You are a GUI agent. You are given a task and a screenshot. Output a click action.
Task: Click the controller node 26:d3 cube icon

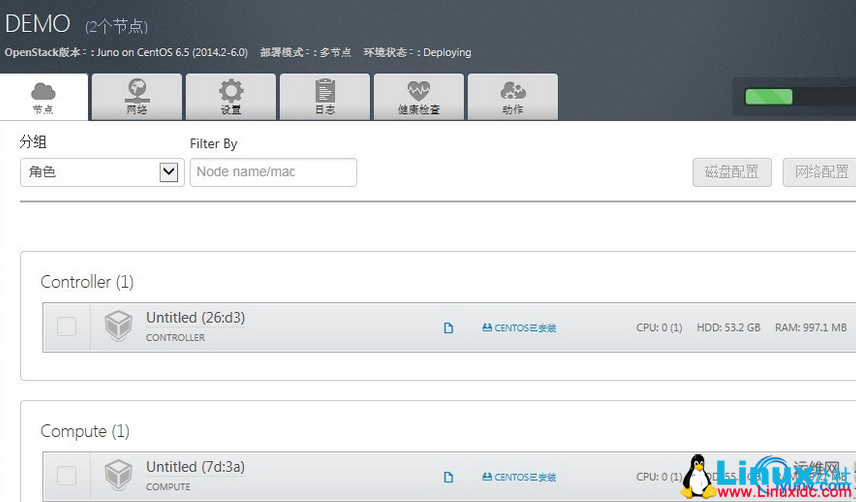118,326
